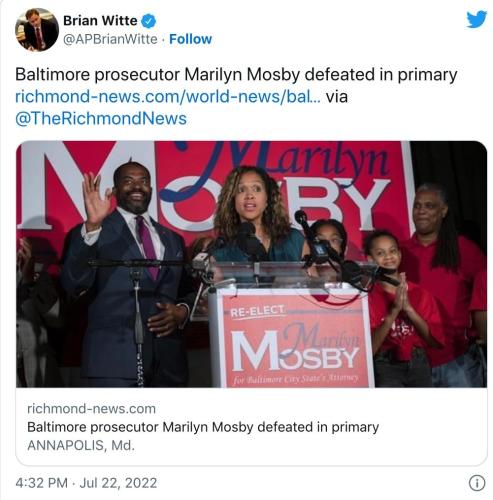Screen dimensions: 493x500
Task: Open the richmond-news.com/world-news link
Action: [168, 97]
